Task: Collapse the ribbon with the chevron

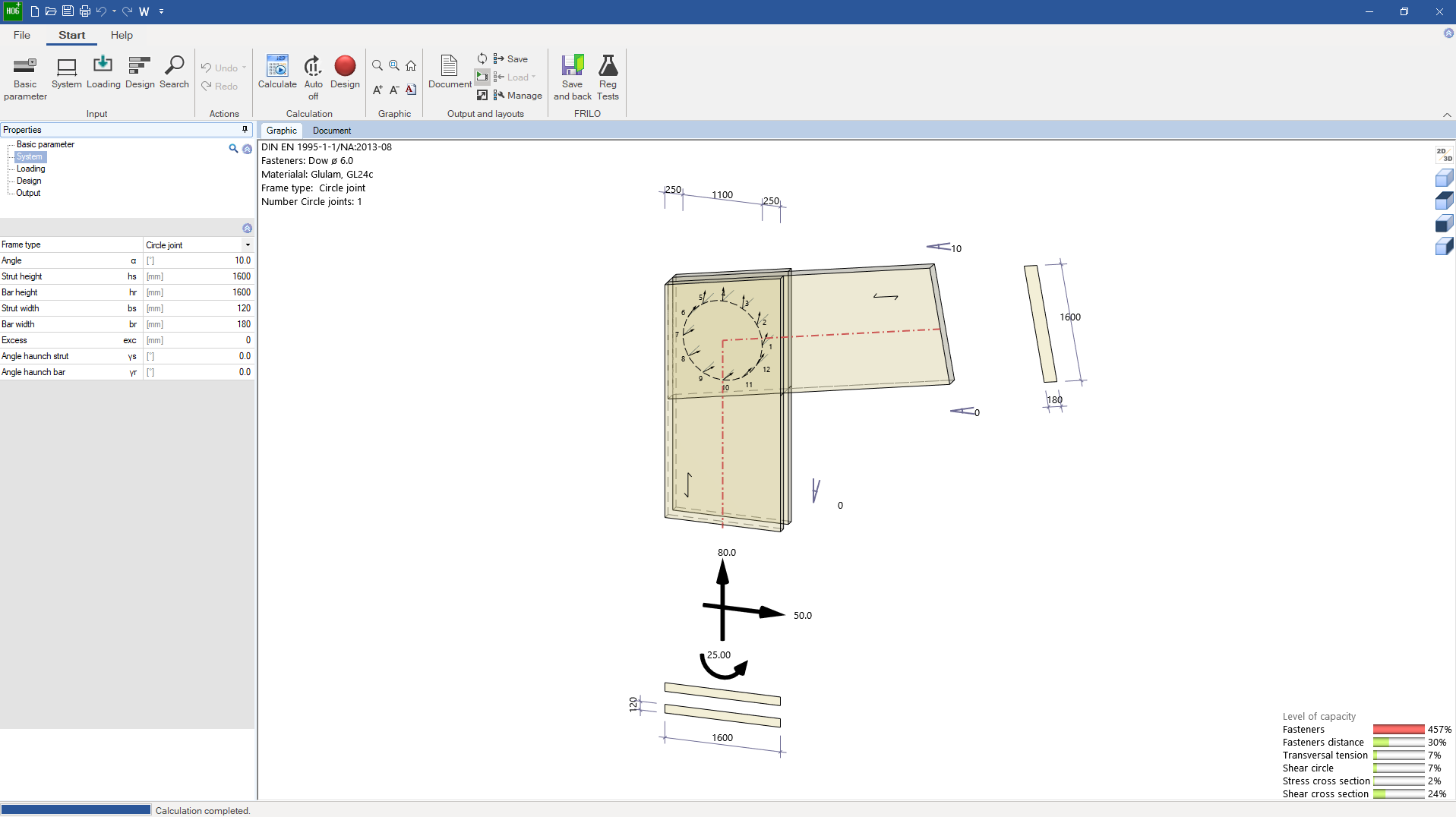Action: 1446,115
